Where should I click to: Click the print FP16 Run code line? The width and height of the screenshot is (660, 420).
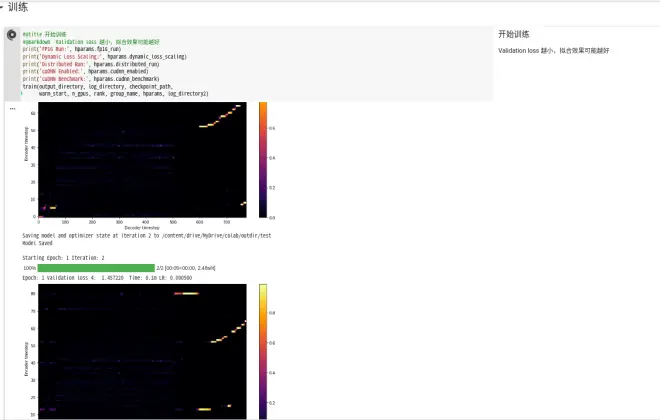coord(72,49)
